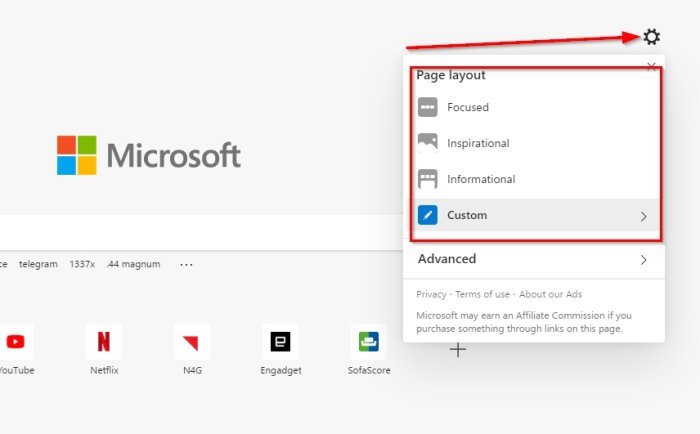Click the Custom pencil icon
The width and height of the screenshot is (700, 434).
[x=428, y=215]
